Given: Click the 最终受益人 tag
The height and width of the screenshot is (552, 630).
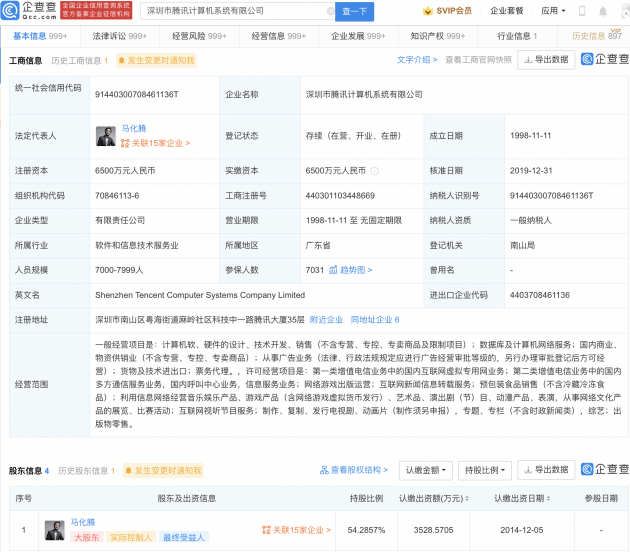Looking at the screenshot, I should pyautogui.click(x=184, y=538).
